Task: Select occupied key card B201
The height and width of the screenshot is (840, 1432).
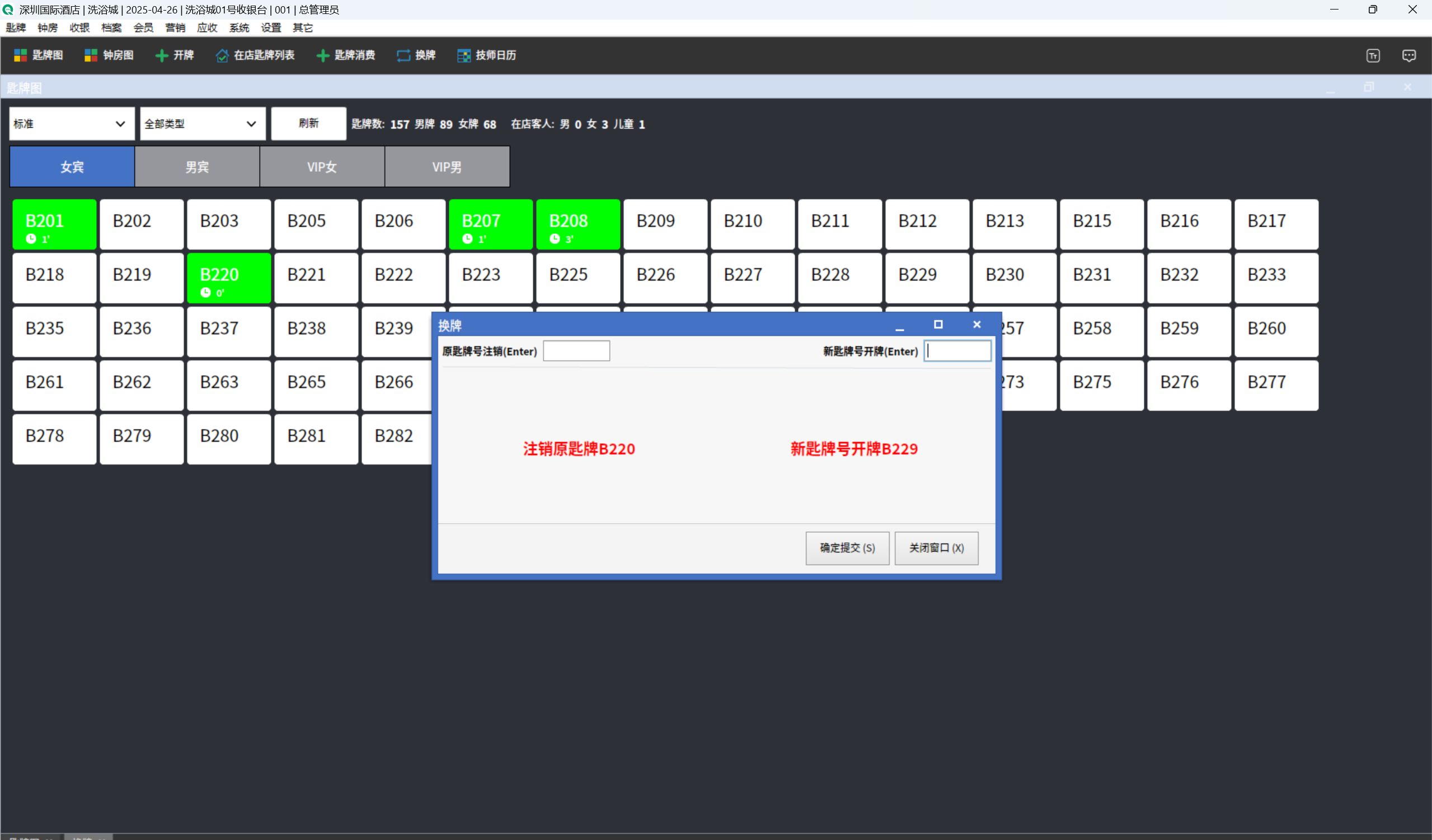Action: [x=54, y=224]
